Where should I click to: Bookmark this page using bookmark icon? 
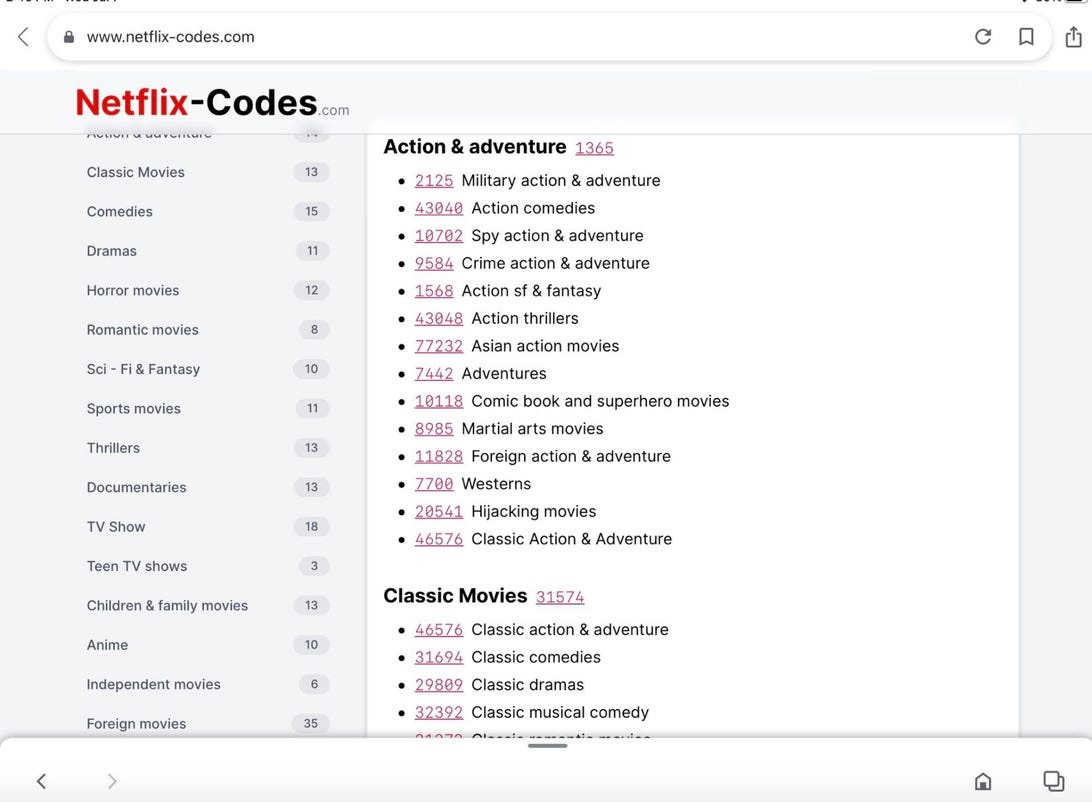pyautogui.click(x=1026, y=37)
